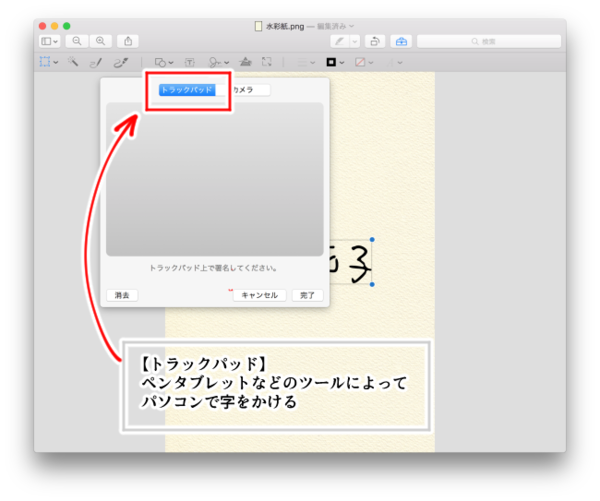600x501 pixels.
Task: Expand the Sign tool dropdown arrow
Action: 227,62
